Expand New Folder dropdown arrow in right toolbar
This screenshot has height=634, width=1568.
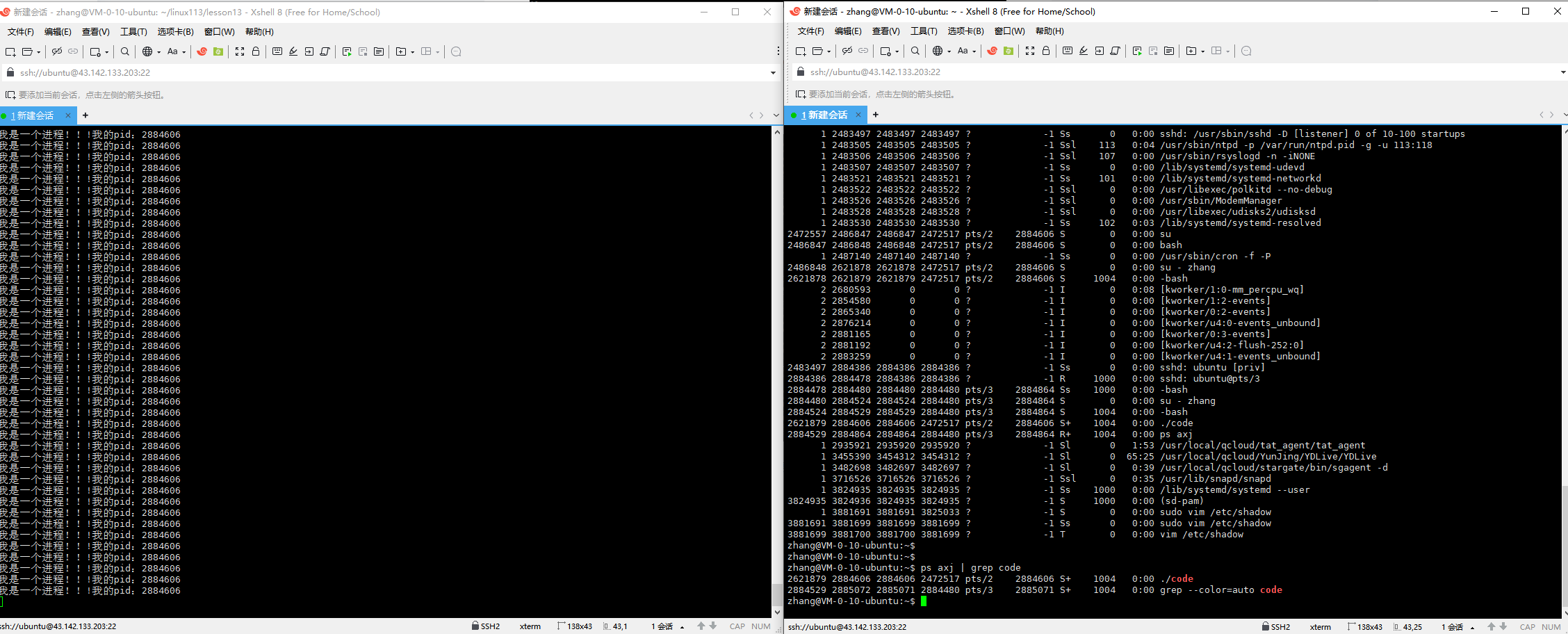coord(1203,51)
